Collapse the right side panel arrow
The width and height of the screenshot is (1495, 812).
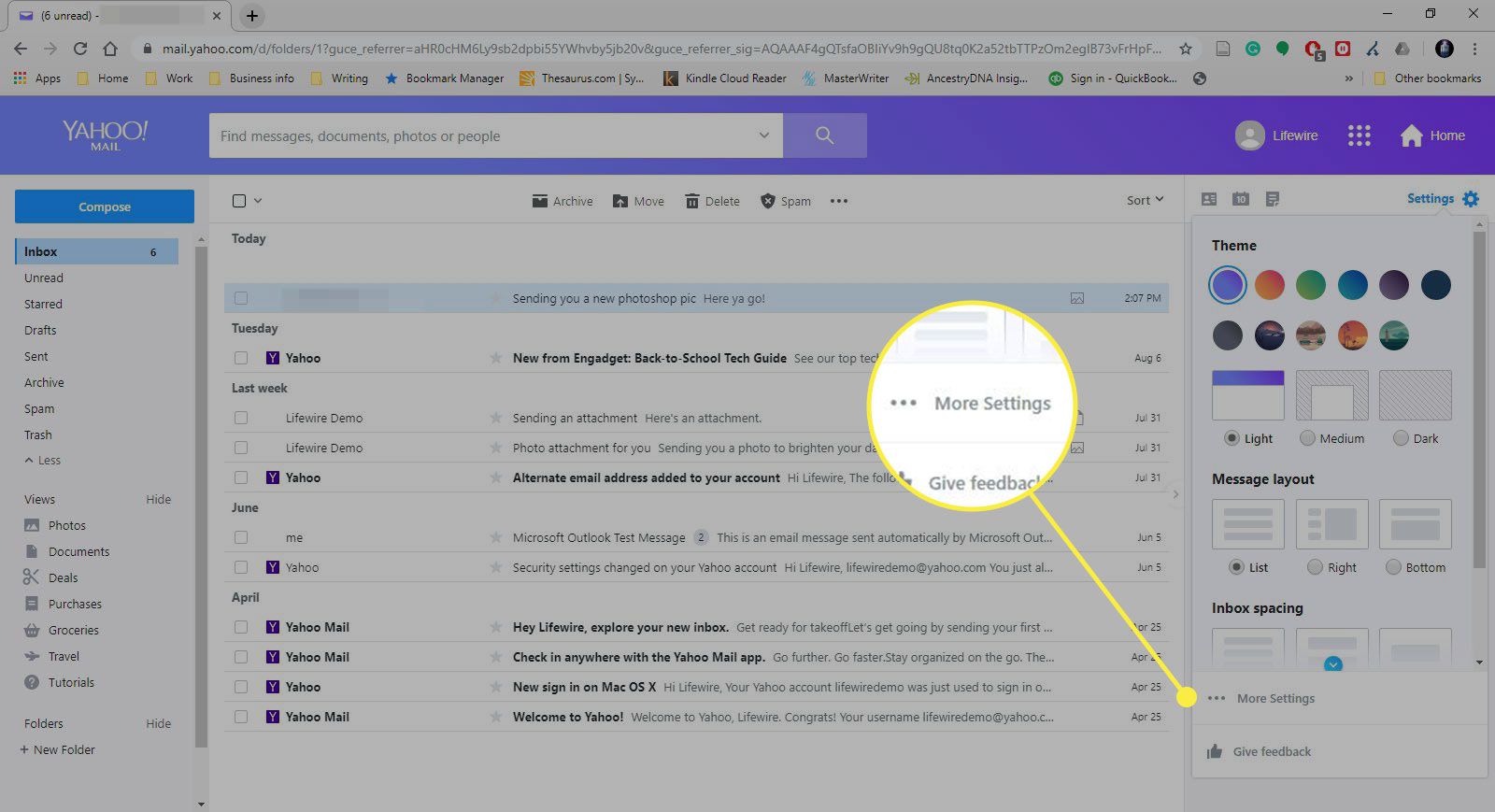1175,494
